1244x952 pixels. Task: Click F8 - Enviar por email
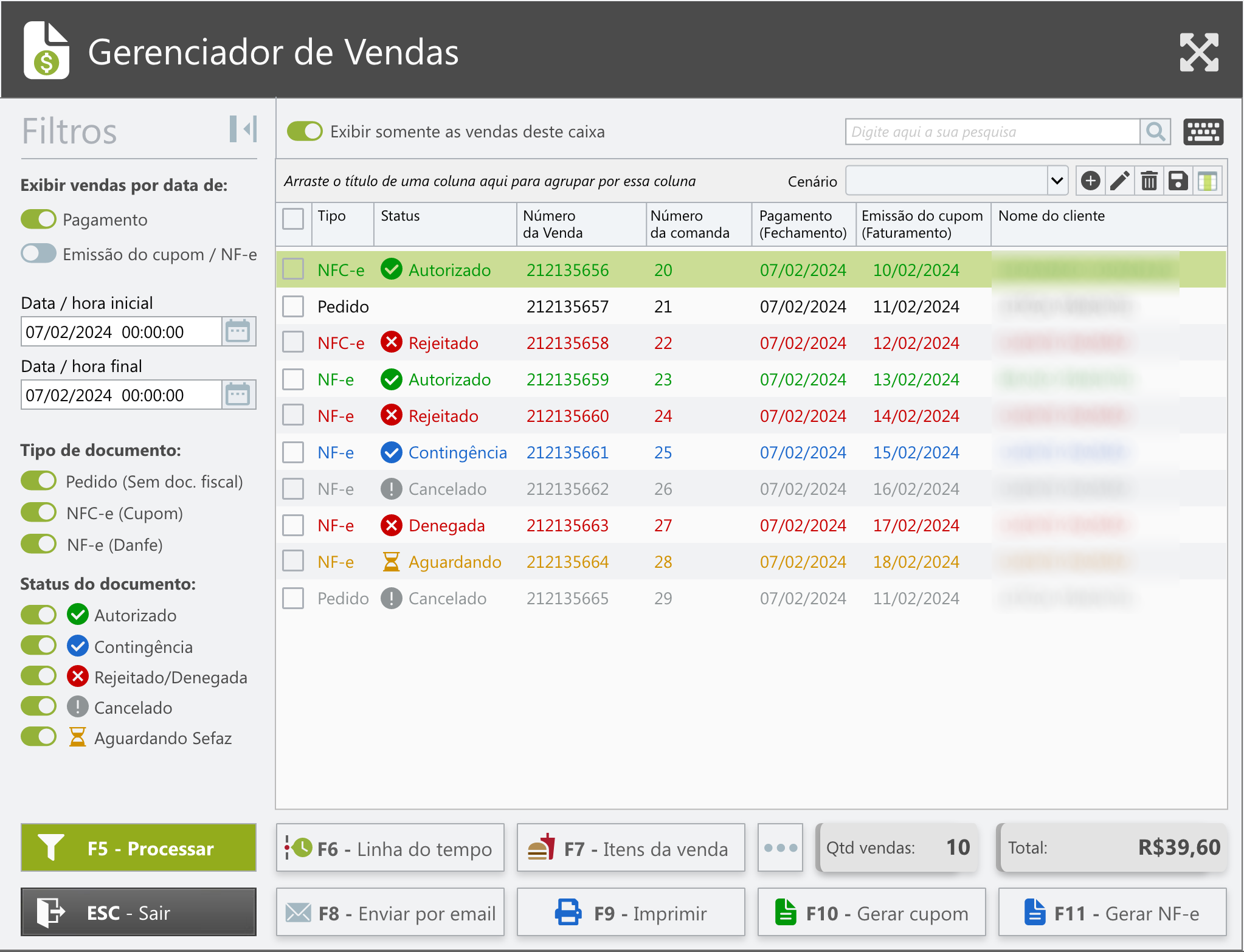click(x=390, y=912)
